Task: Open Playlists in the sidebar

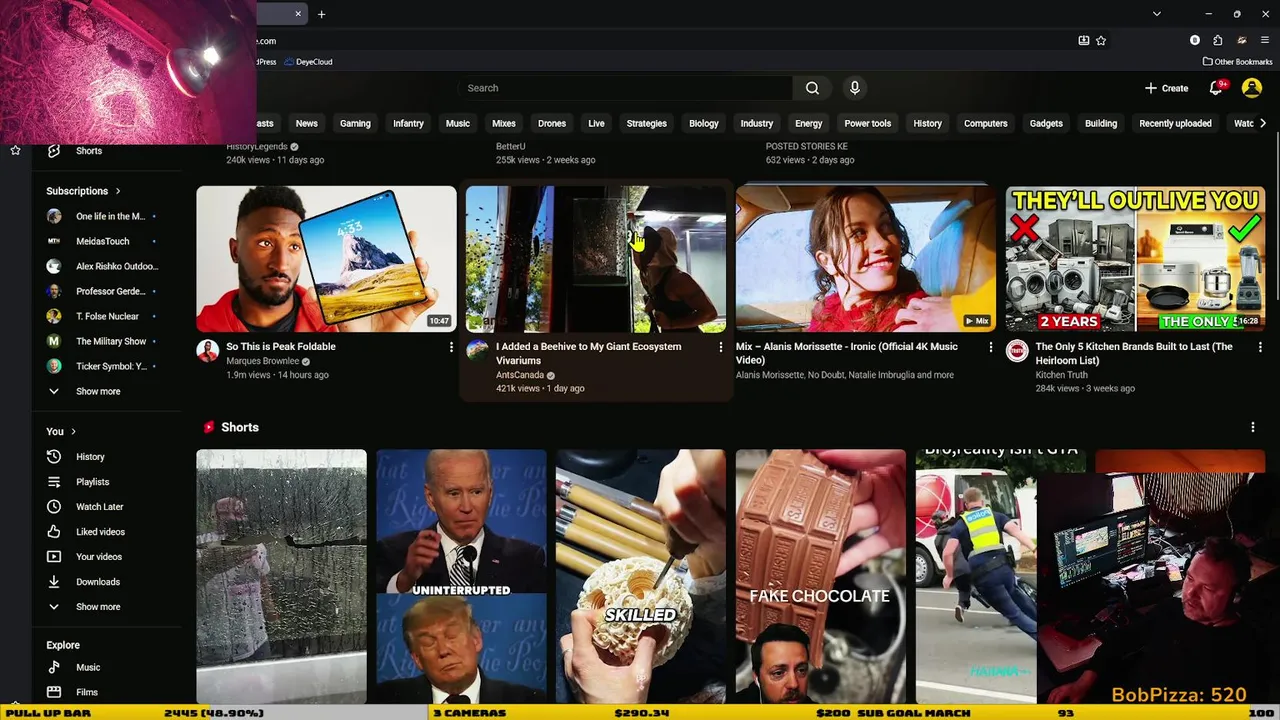Action: click(x=92, y=482)
